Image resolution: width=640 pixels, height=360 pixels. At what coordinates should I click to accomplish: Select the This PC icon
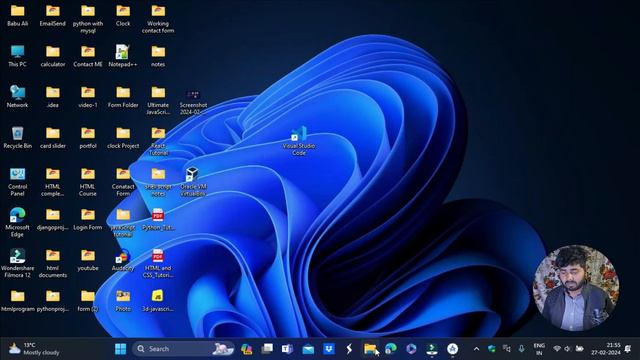coord(17,56)
